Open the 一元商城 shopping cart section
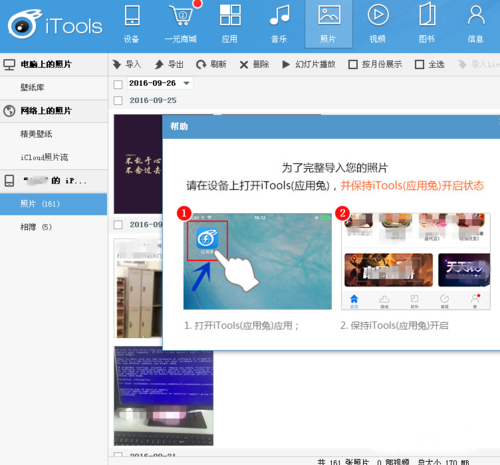 [180, 24]
